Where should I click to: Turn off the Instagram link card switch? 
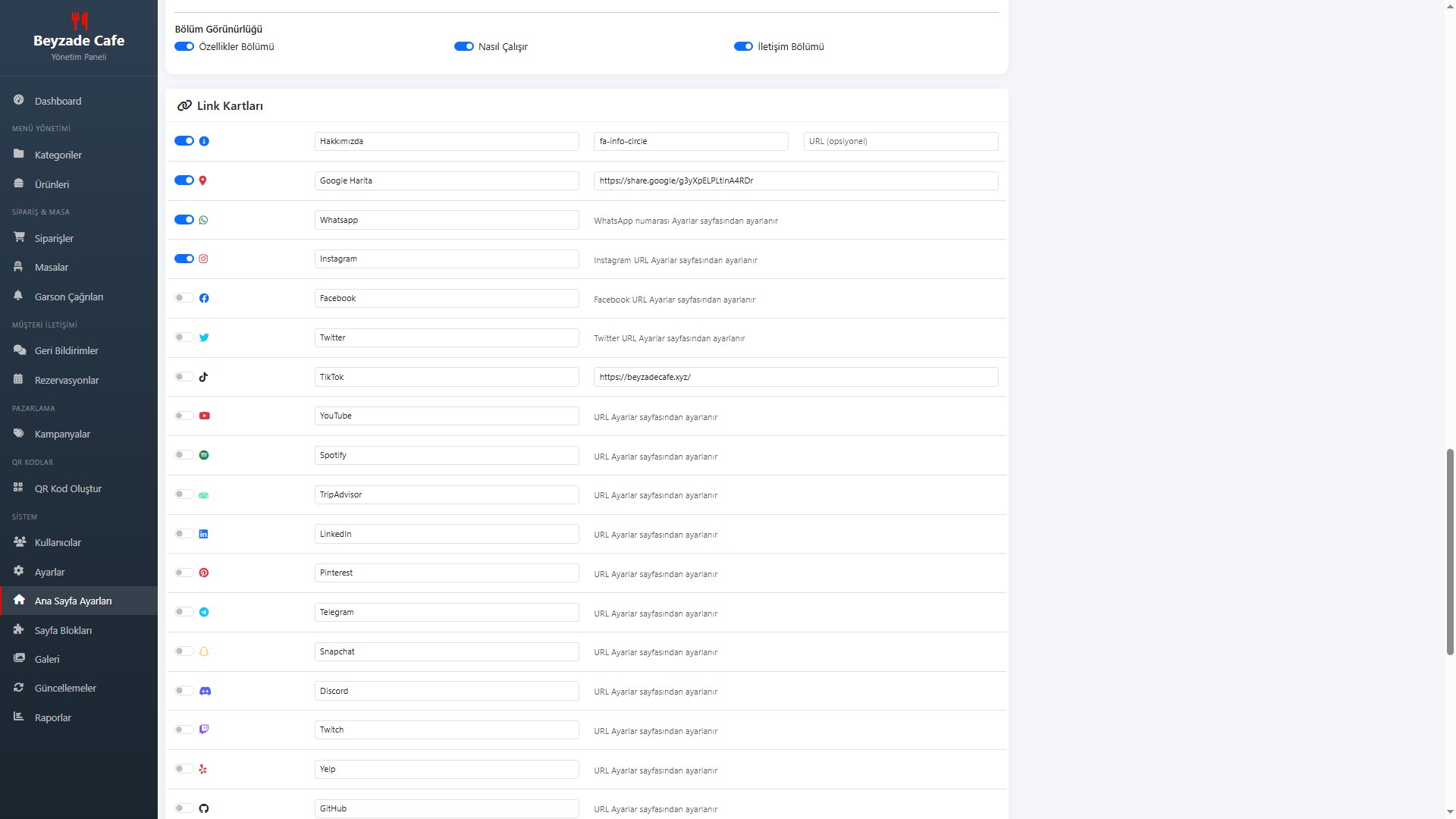click(x=184, y=259)
